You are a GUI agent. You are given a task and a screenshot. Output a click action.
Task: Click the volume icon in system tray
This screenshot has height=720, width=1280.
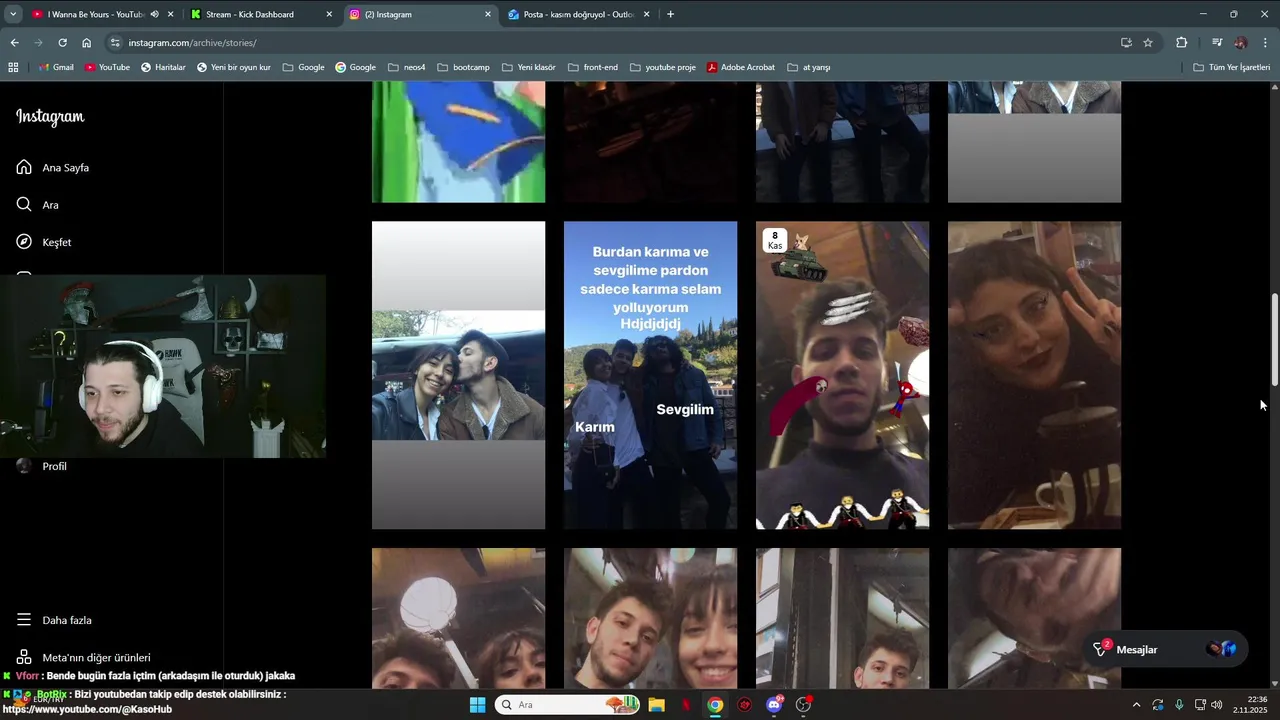coord(1216,705)
